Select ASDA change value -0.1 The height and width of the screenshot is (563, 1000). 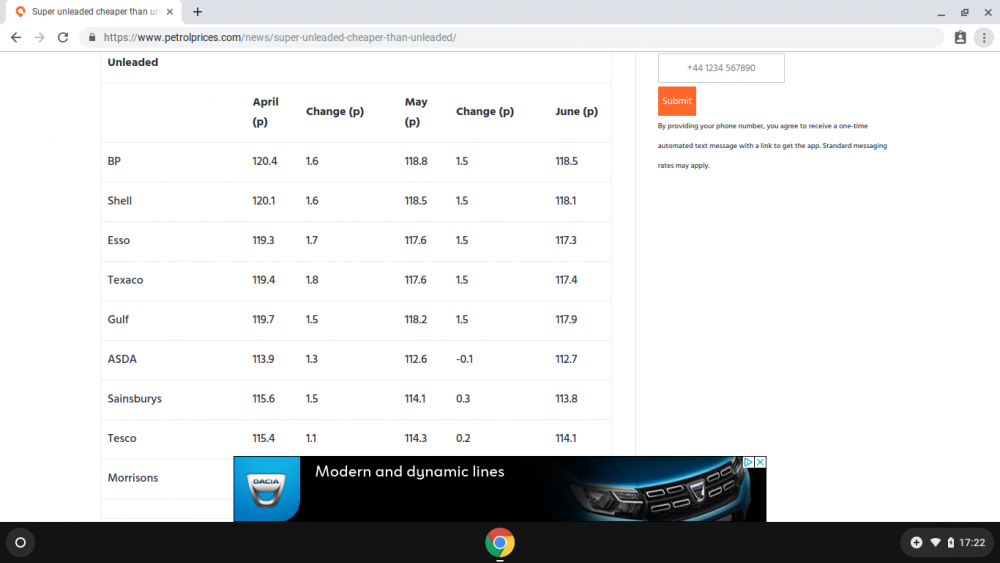pyautogui.click(x=464, y=359)
